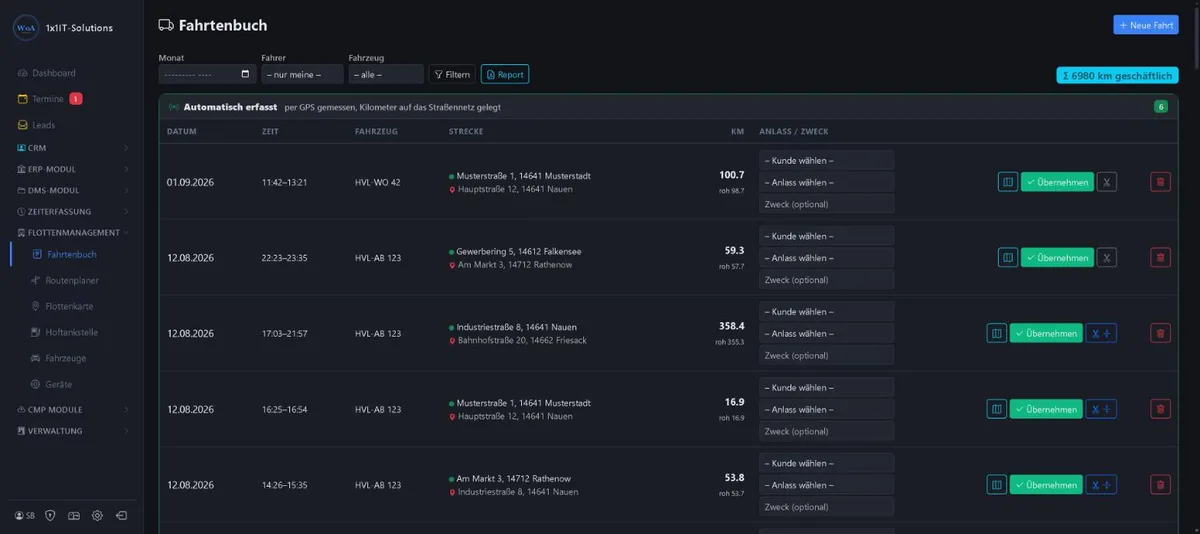Click the DATUM column header

tap(181, 132)
